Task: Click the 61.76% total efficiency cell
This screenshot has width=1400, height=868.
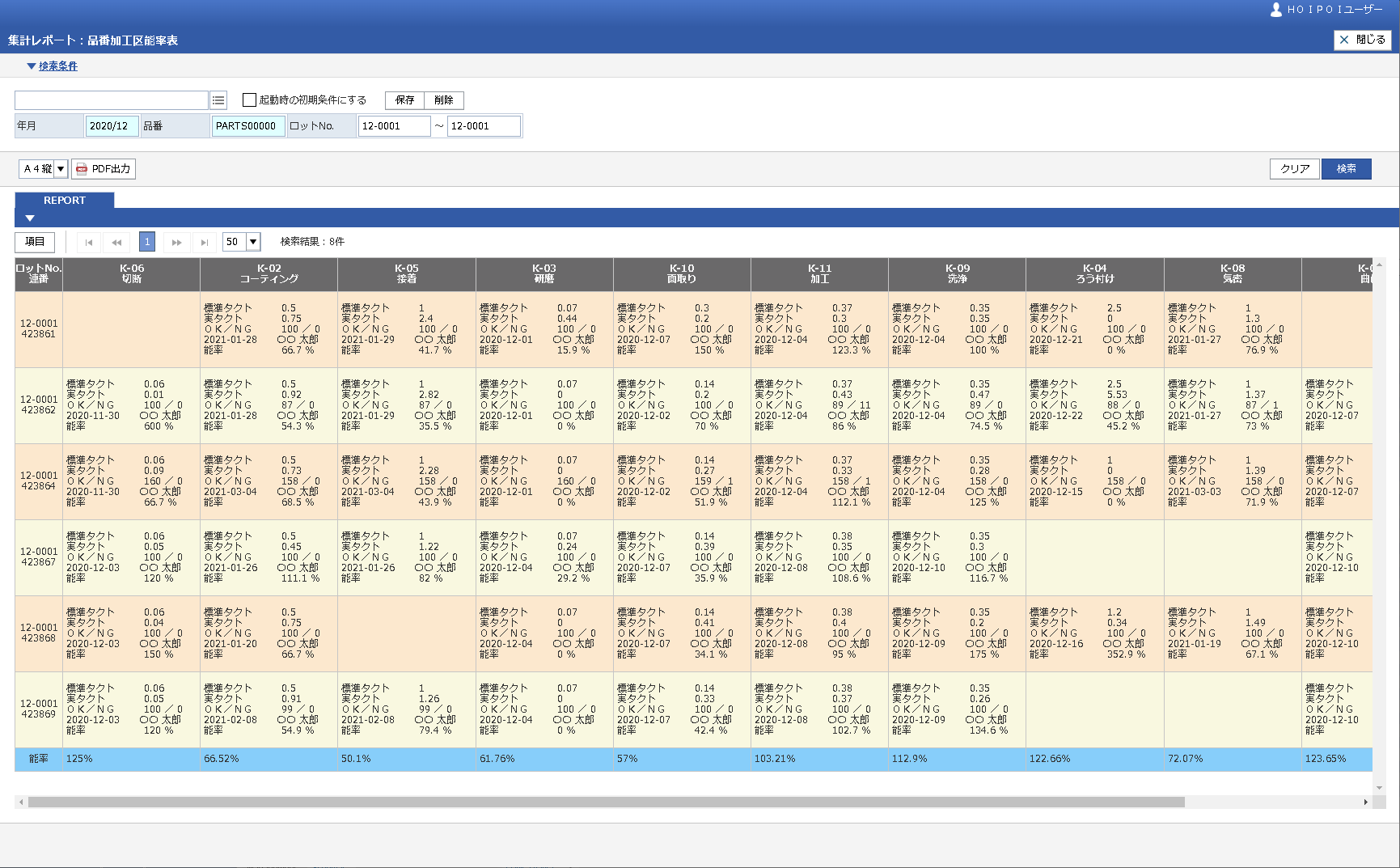Action: click(544, 760)
